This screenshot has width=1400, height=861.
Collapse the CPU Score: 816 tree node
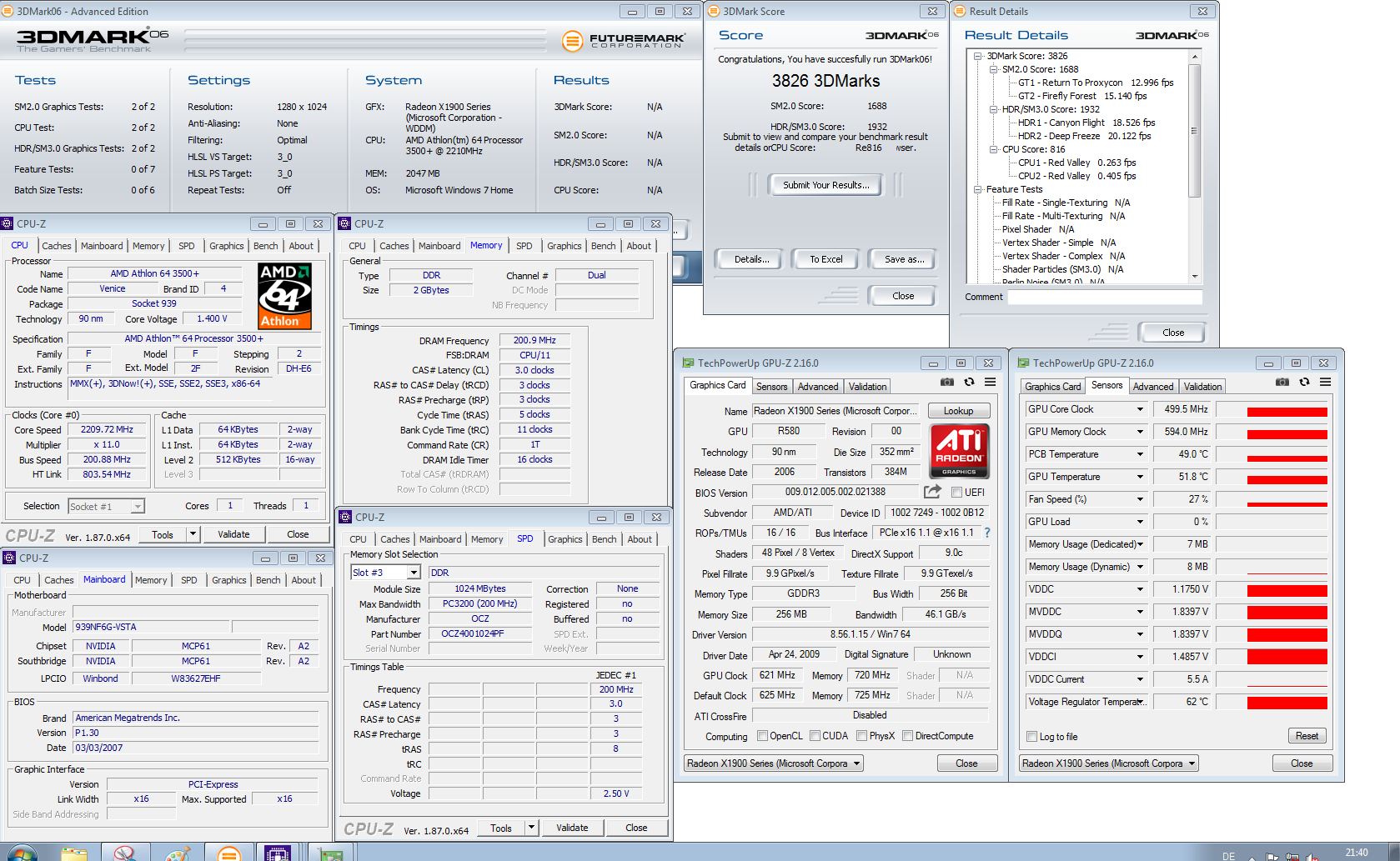click(994, 149)
